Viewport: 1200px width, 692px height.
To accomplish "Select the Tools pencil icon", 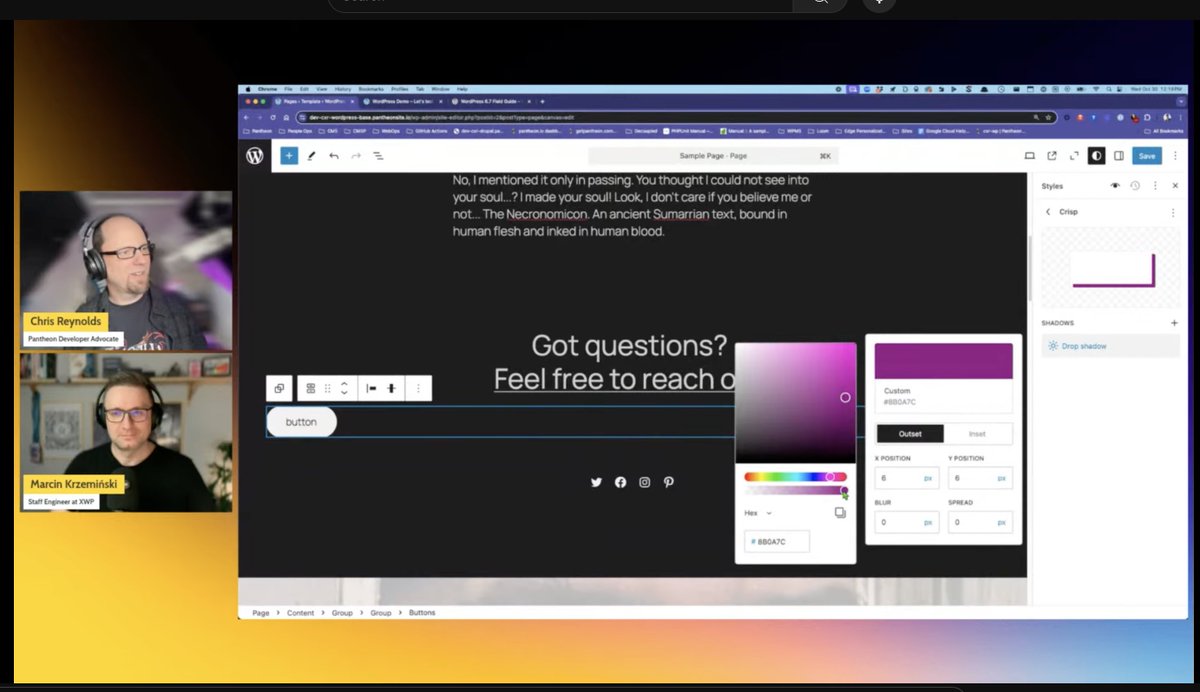I will pos(311,156).
